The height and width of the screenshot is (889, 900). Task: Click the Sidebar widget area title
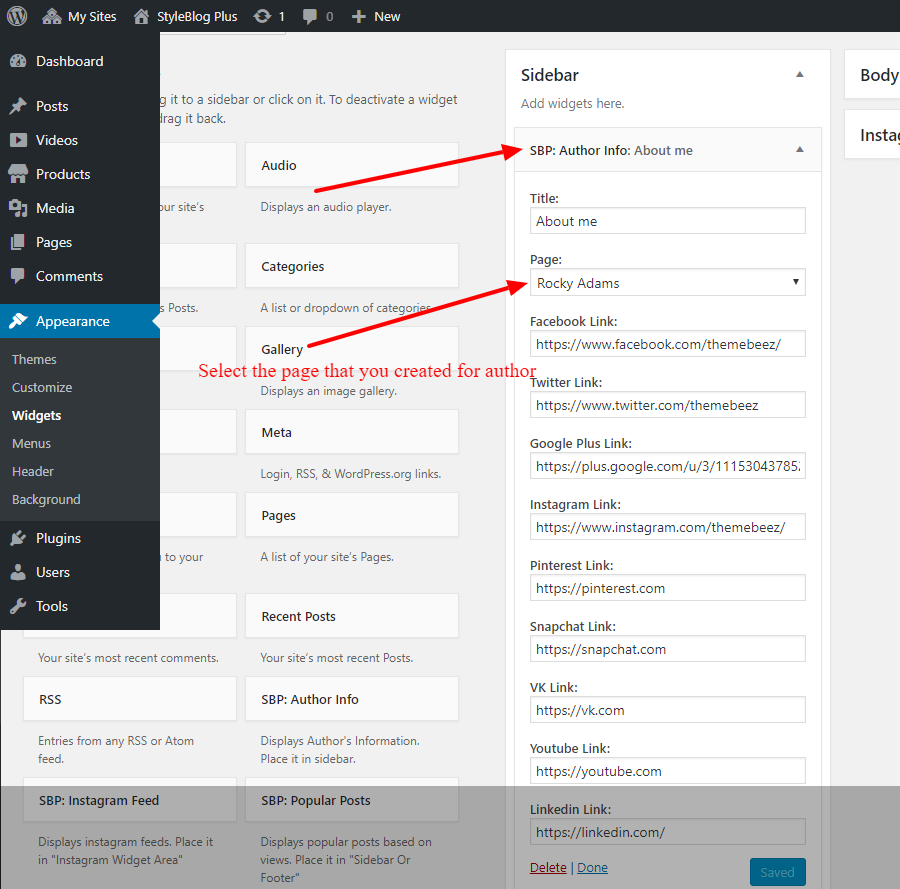coord(549,75)
